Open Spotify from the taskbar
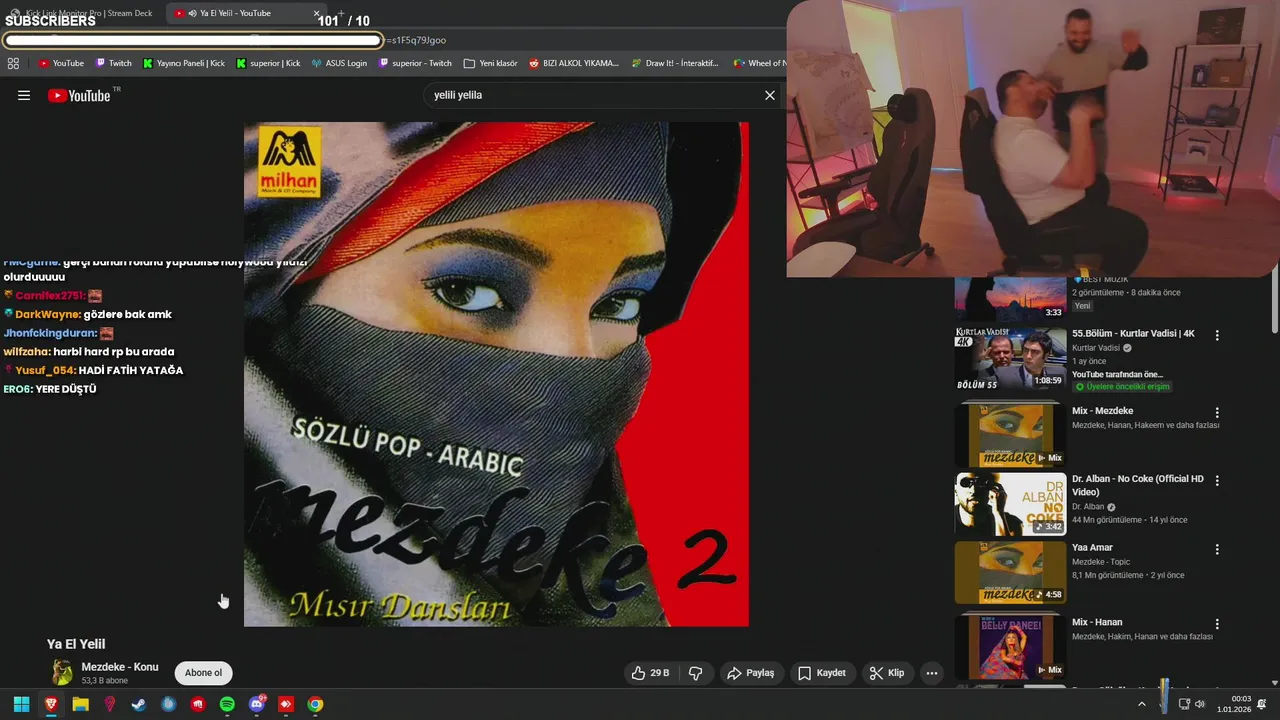The image size is (1280, 720). [227, 704]
